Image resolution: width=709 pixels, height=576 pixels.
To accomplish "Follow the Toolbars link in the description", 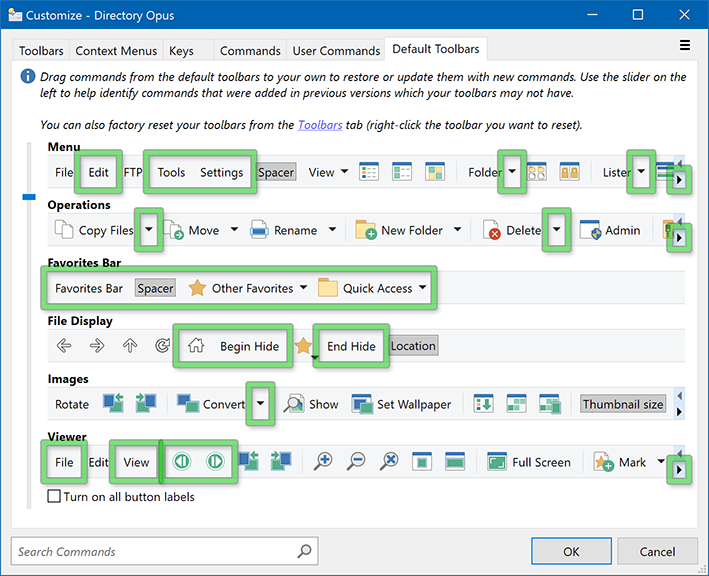I will tap(320, 125).
